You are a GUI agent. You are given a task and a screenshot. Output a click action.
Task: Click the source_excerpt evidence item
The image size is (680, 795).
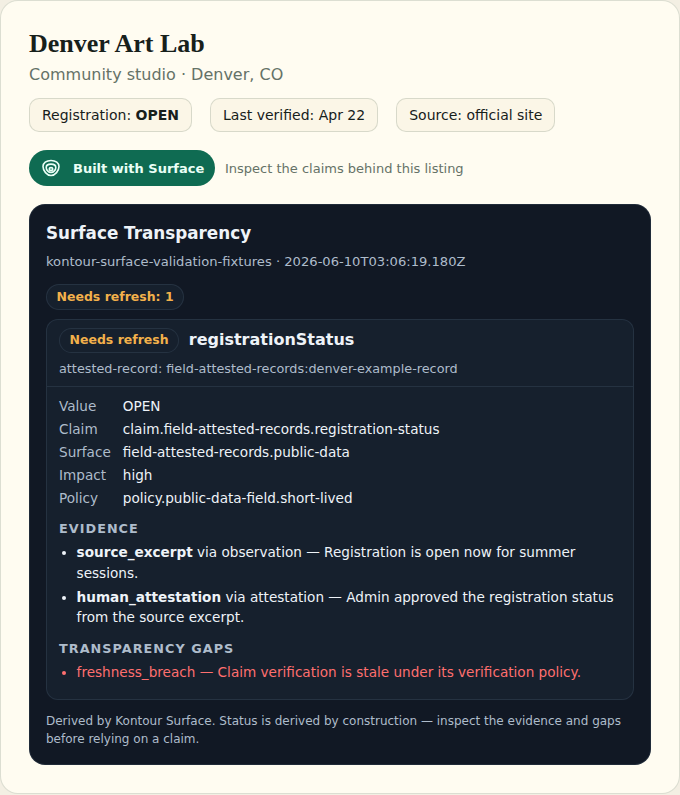[x=326, y=562]
